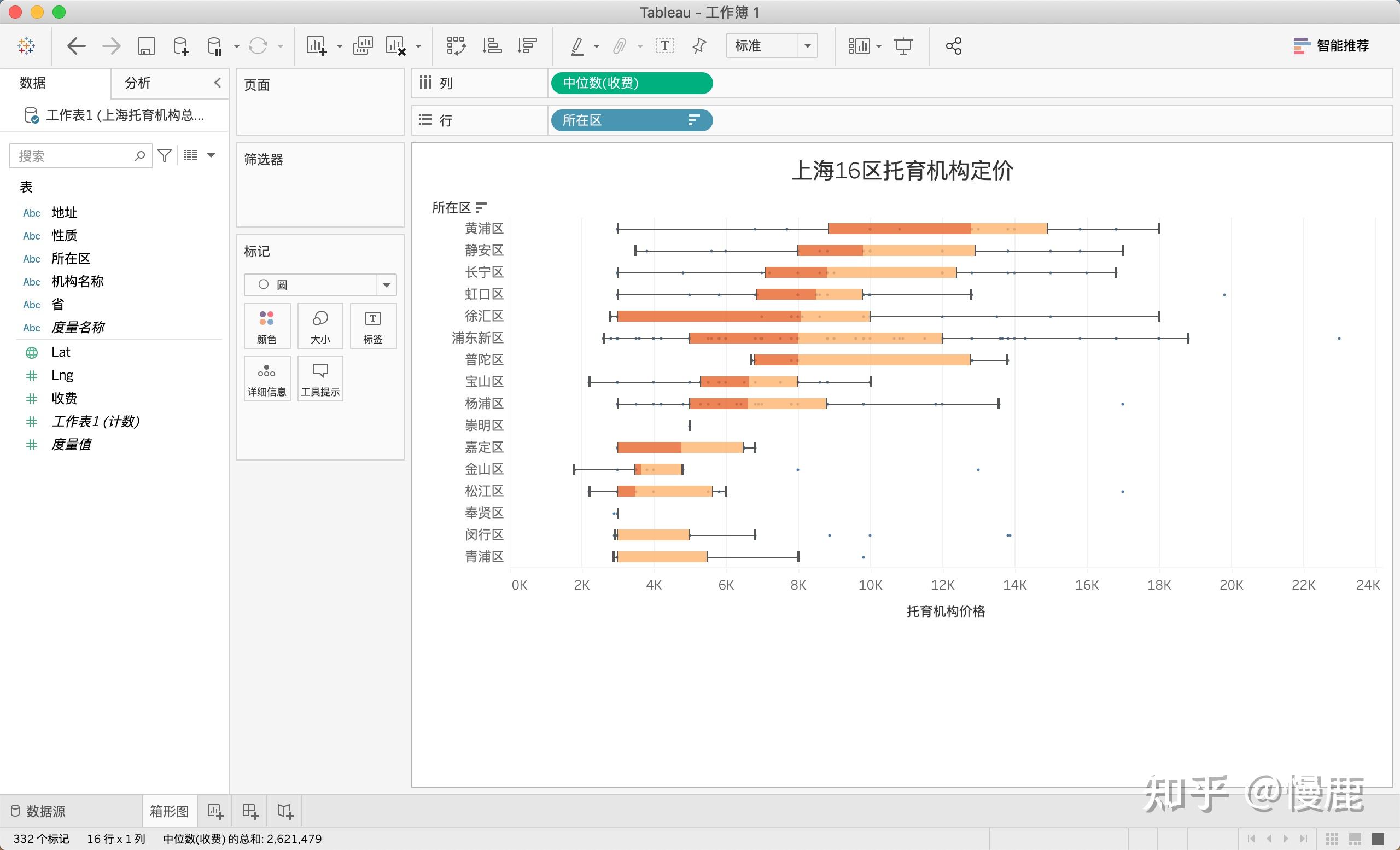Expand the show/hide cards dropdown arrow
Image resolution: width=1400 pixels, height=850 pixels.
879,46
